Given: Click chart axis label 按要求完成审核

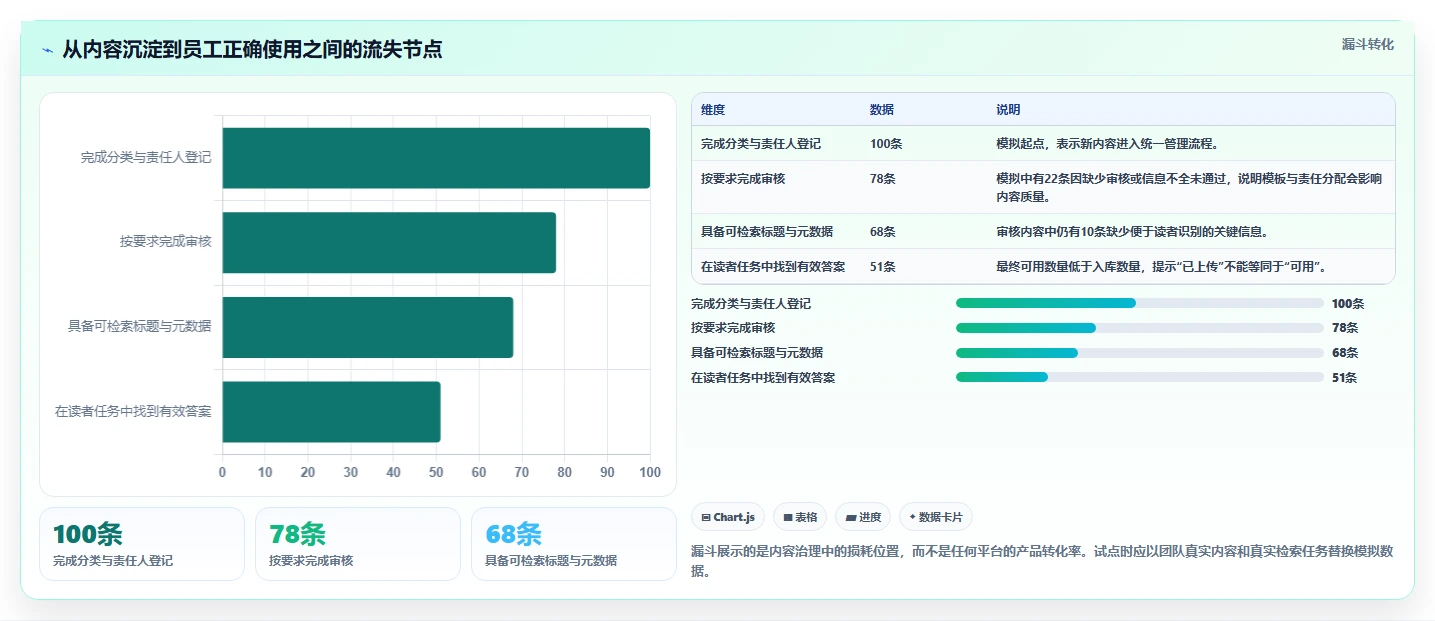Looking at the screenshot, I should coord(165,242).
